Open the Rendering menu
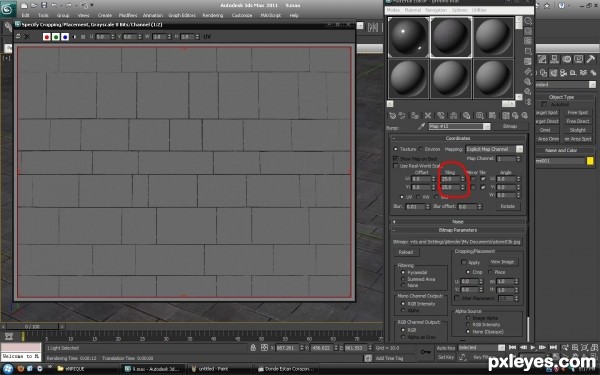This screenshot has height=375, width=600. (213, 15)
